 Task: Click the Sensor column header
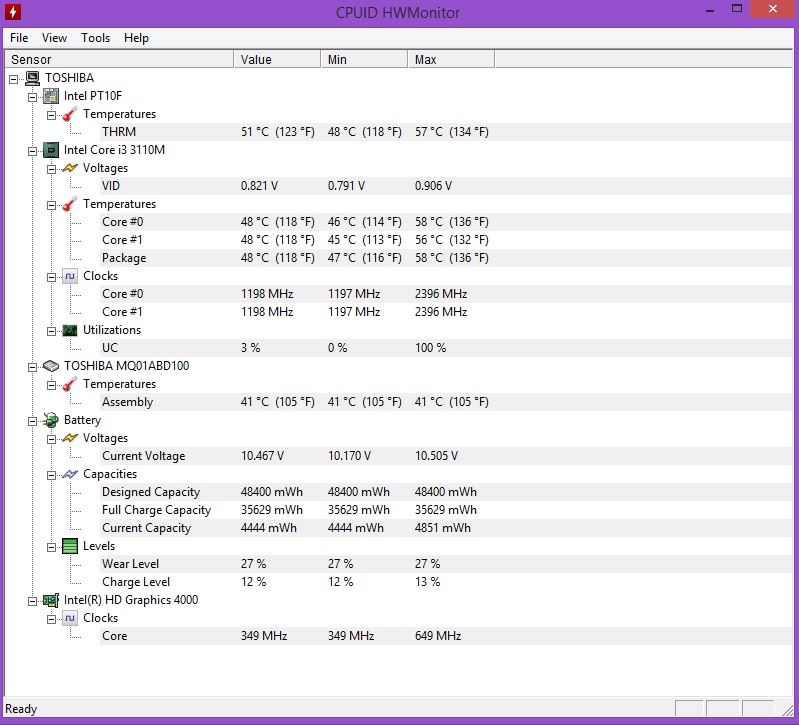[x=119, y=59]
